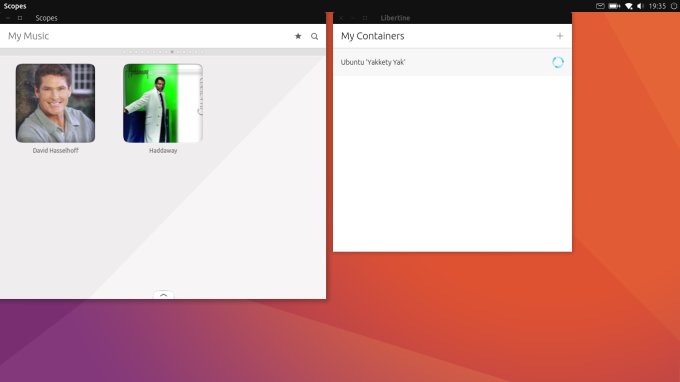The height and width of the screenshot is (382, 680).
Task: Minimize the Scopes window
Action: [8, 18]
